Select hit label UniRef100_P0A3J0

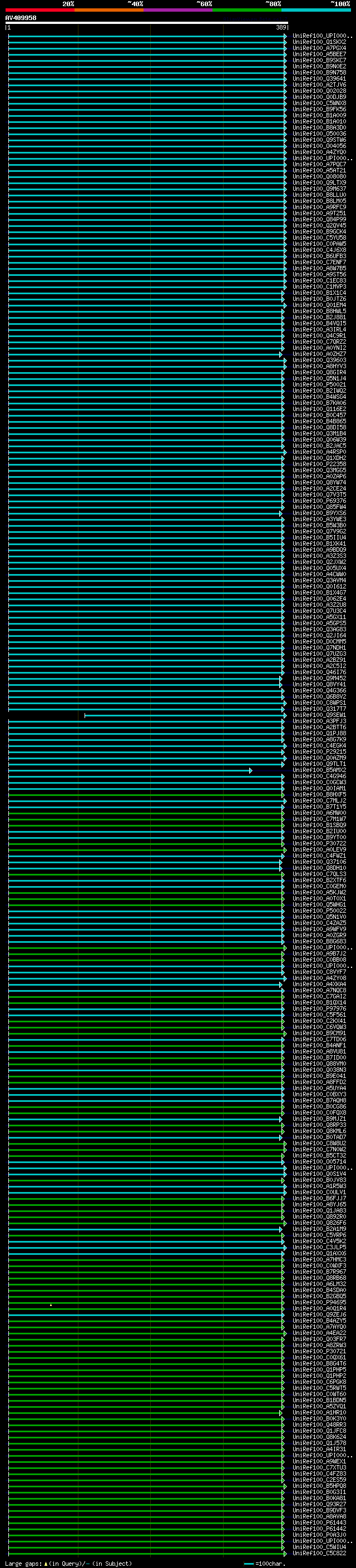tap(319, 1535)
